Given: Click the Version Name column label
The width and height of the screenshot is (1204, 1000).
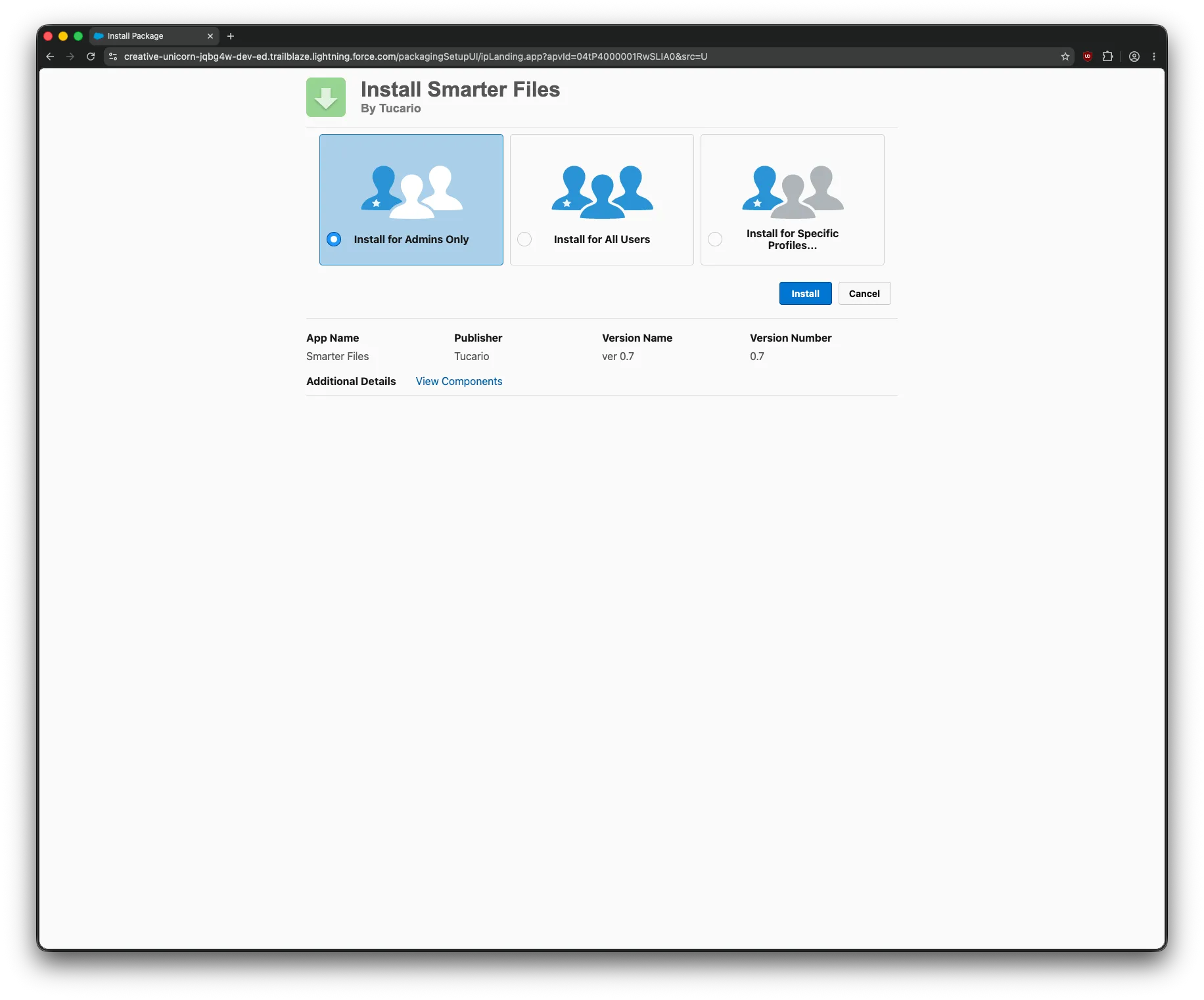Looking at the screenshot, I should coord(637,338).
